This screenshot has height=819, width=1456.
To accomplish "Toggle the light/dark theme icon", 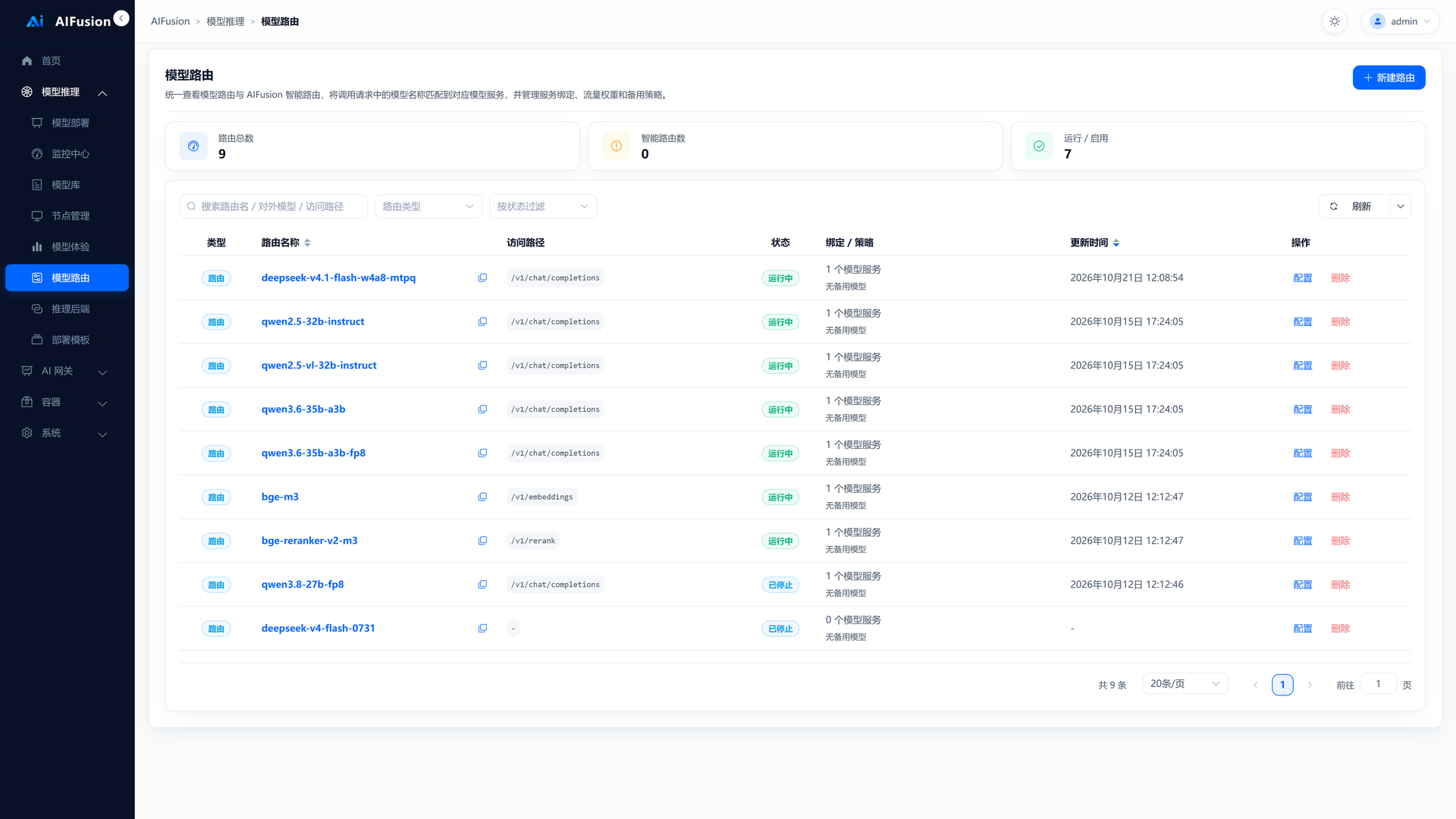I will (1335, 21).
